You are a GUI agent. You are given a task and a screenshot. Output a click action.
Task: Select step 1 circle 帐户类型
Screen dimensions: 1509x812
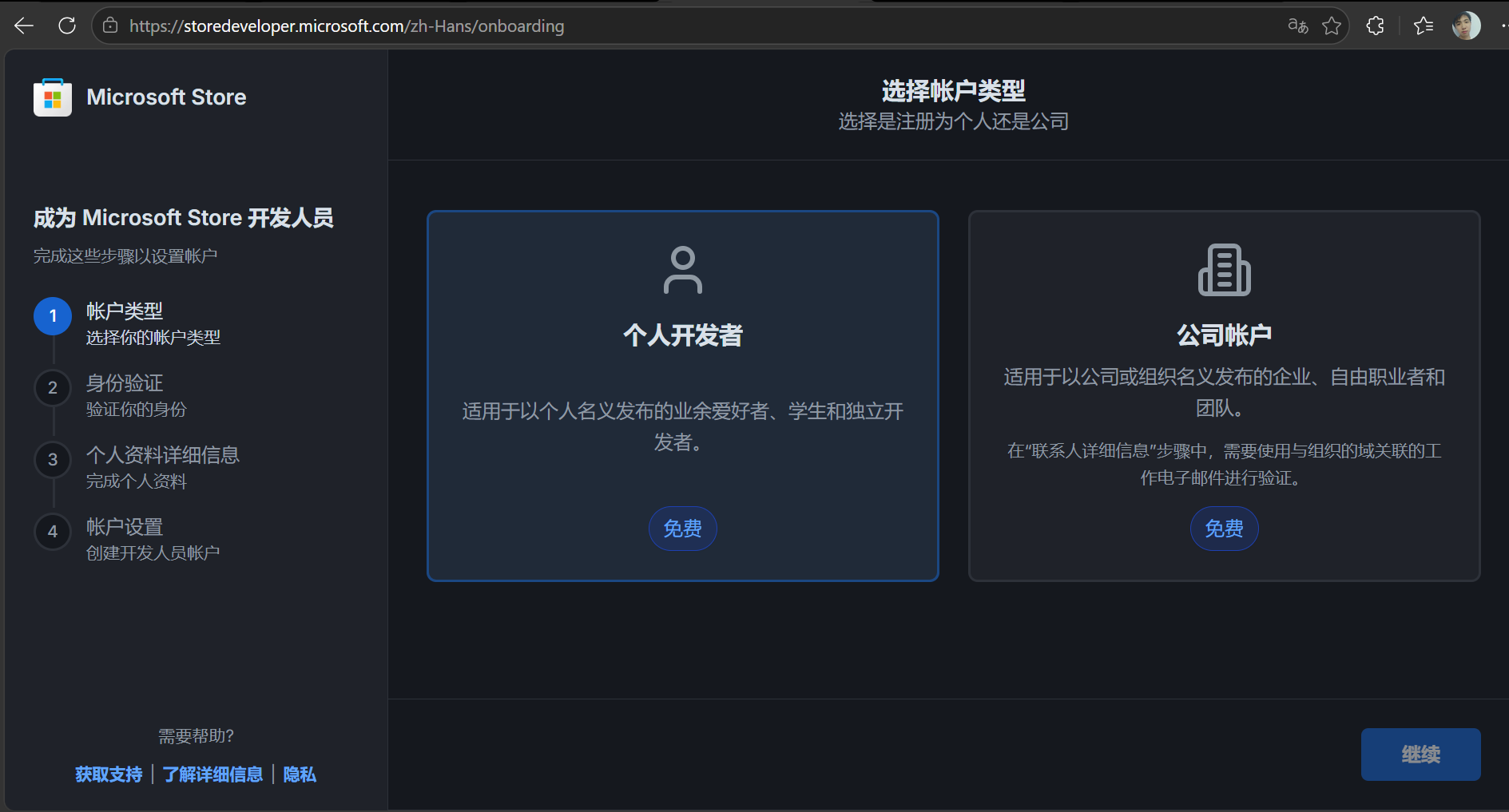pyautogui.click(x=53, y=316)
